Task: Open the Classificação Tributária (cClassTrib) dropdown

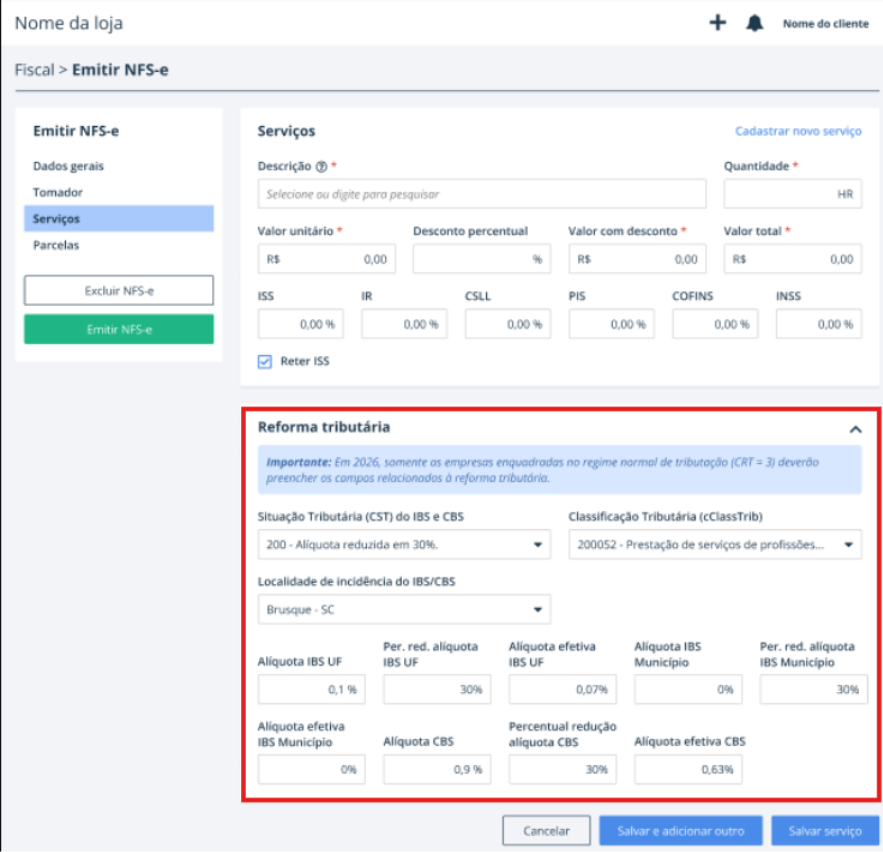Action: click(x=715, y=545)
